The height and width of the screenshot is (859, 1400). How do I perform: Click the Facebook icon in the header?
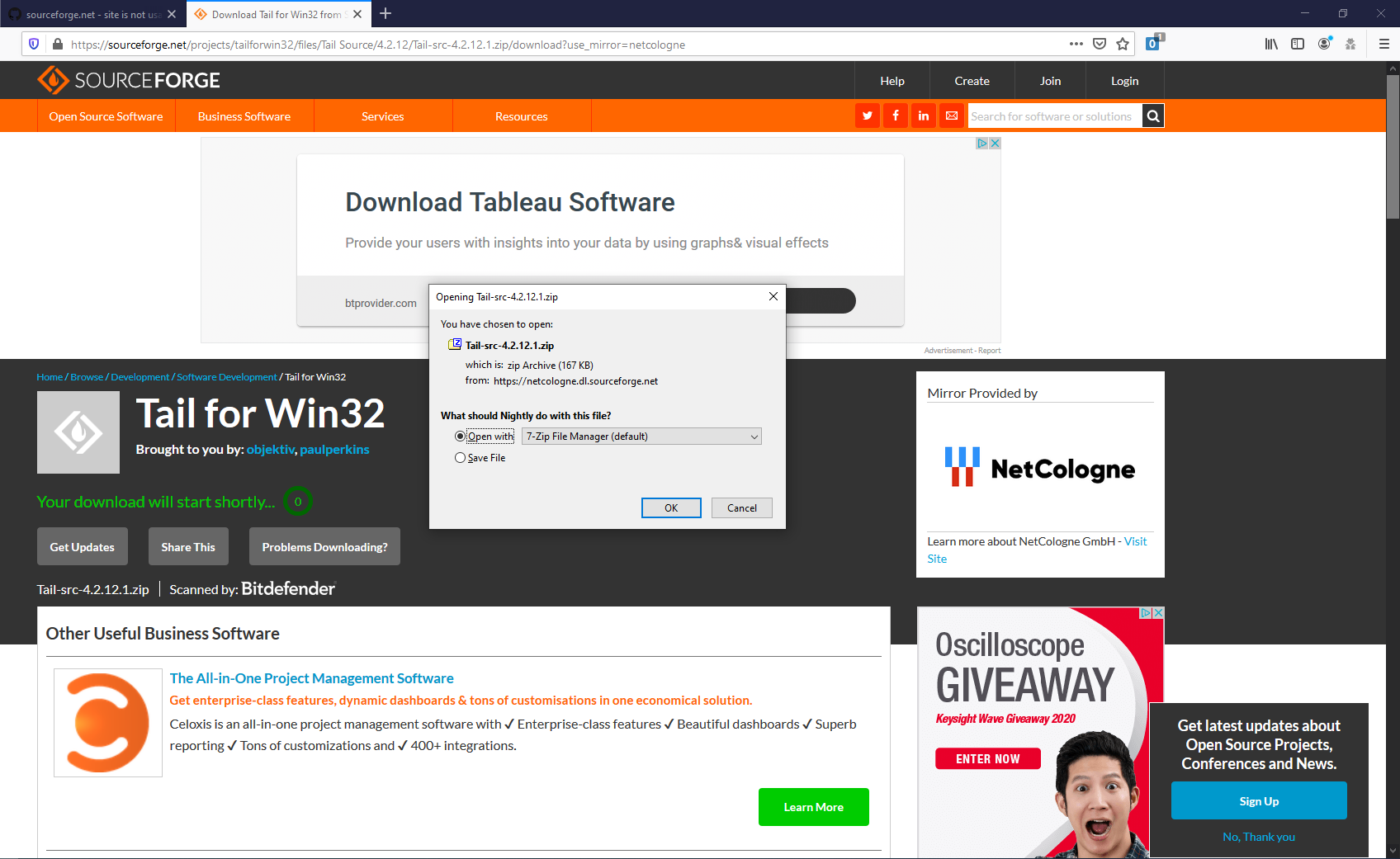tap(895, 116)
